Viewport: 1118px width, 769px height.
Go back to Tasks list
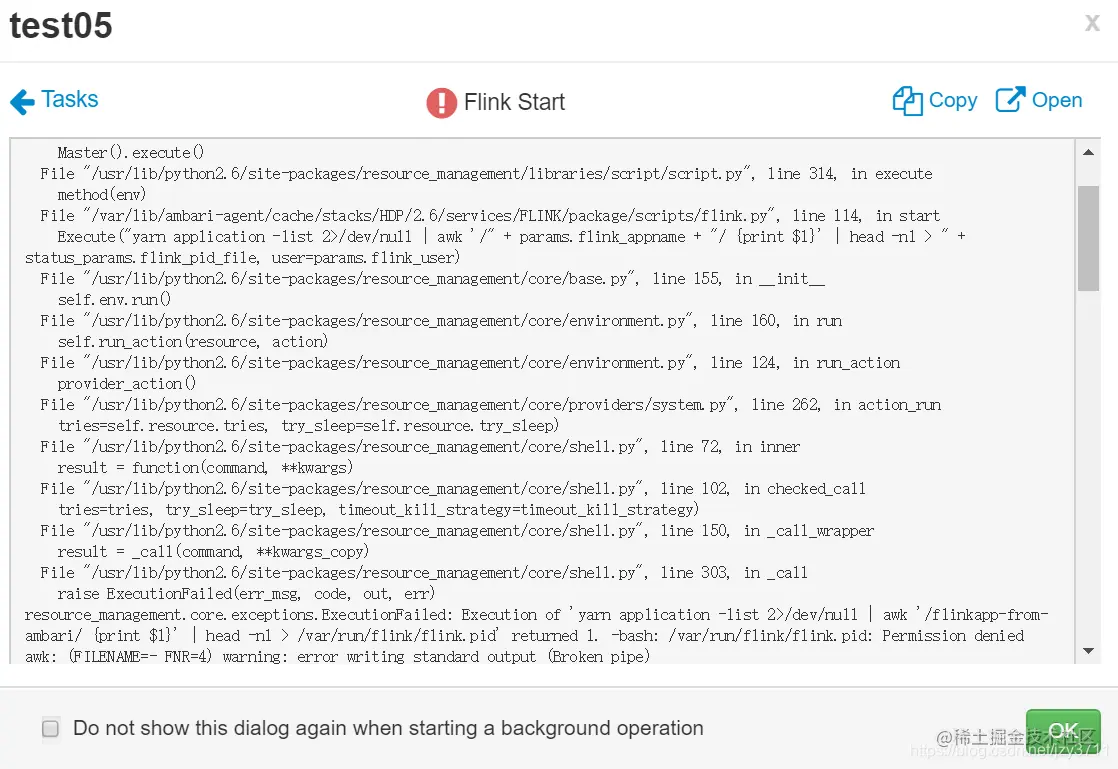(x=54, y=100)
